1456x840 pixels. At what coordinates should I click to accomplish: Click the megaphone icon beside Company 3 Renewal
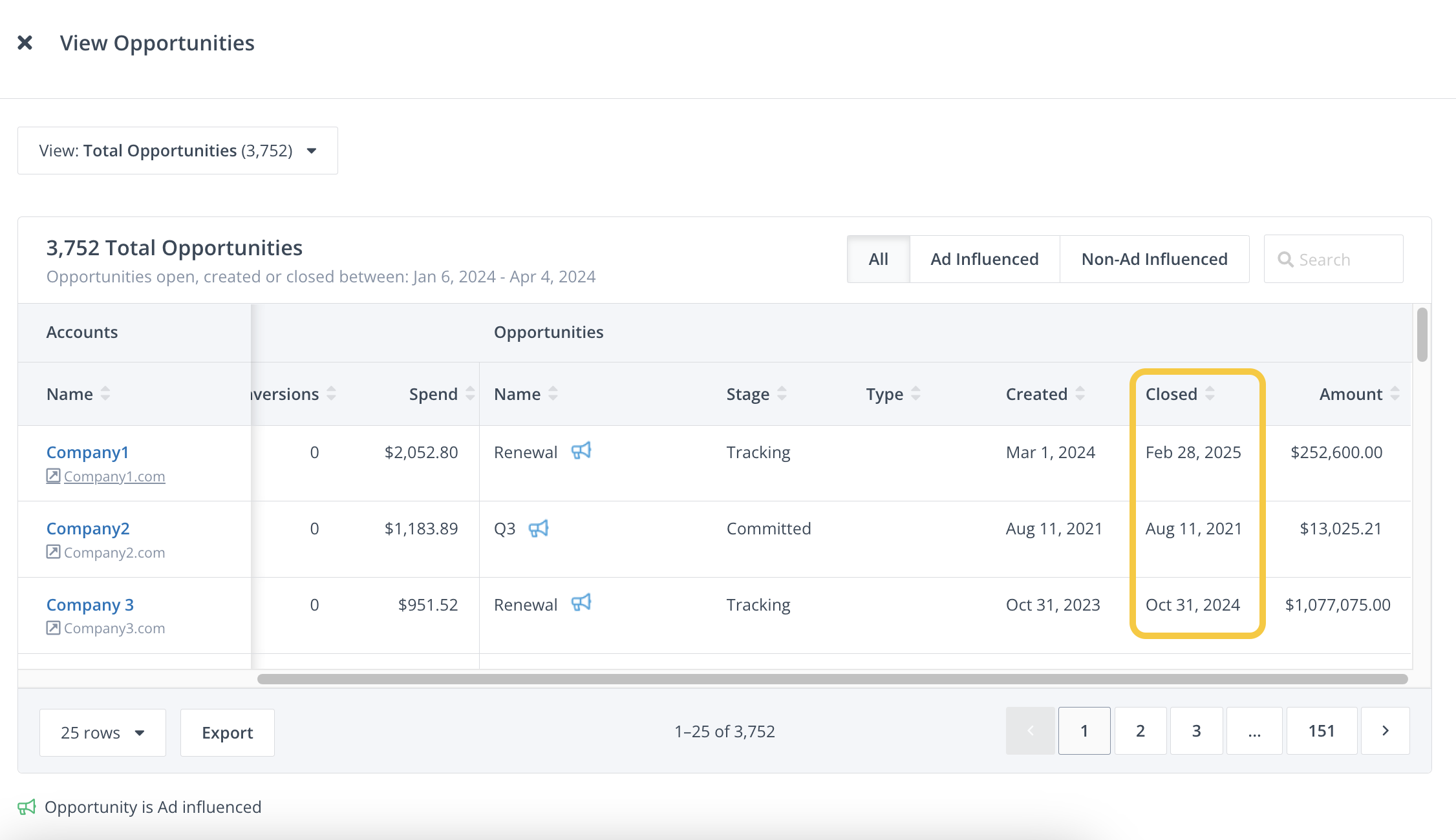pos(581,604)
